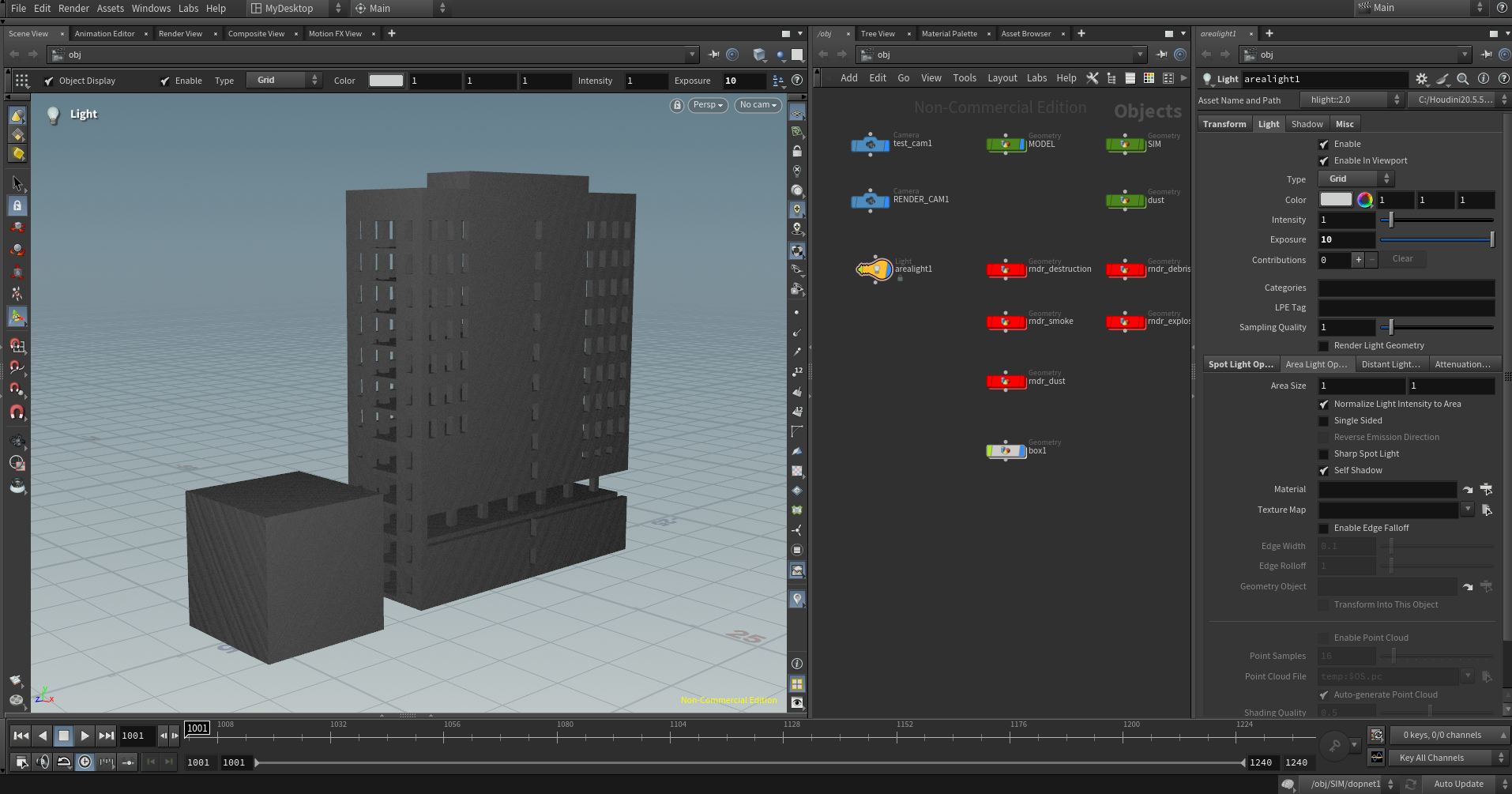This screenshot has height=794, width=1512.
Task: Click the play forward button
Action: click(x=85, y=736)
